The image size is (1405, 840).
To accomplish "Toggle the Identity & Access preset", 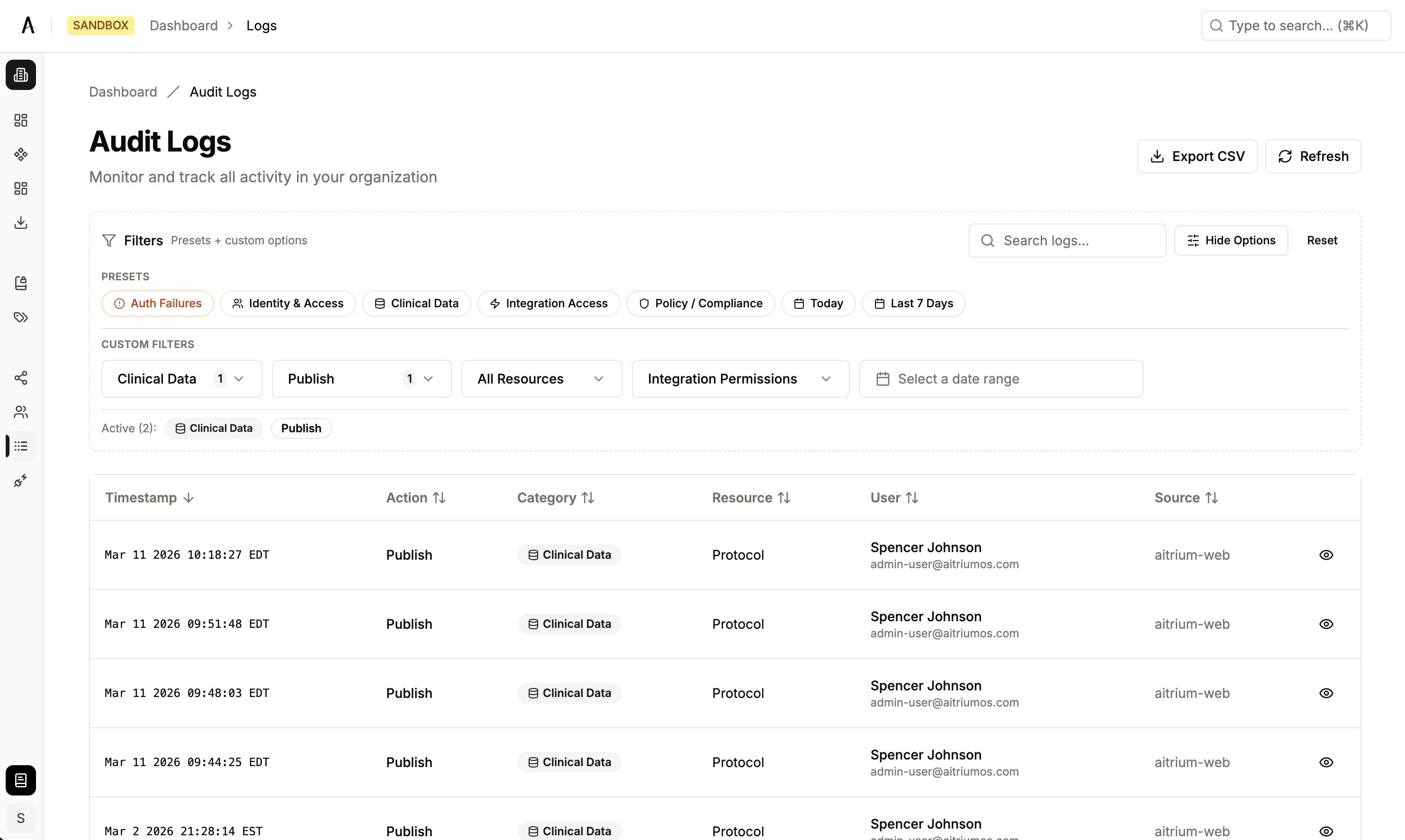I will coord(288,303).
